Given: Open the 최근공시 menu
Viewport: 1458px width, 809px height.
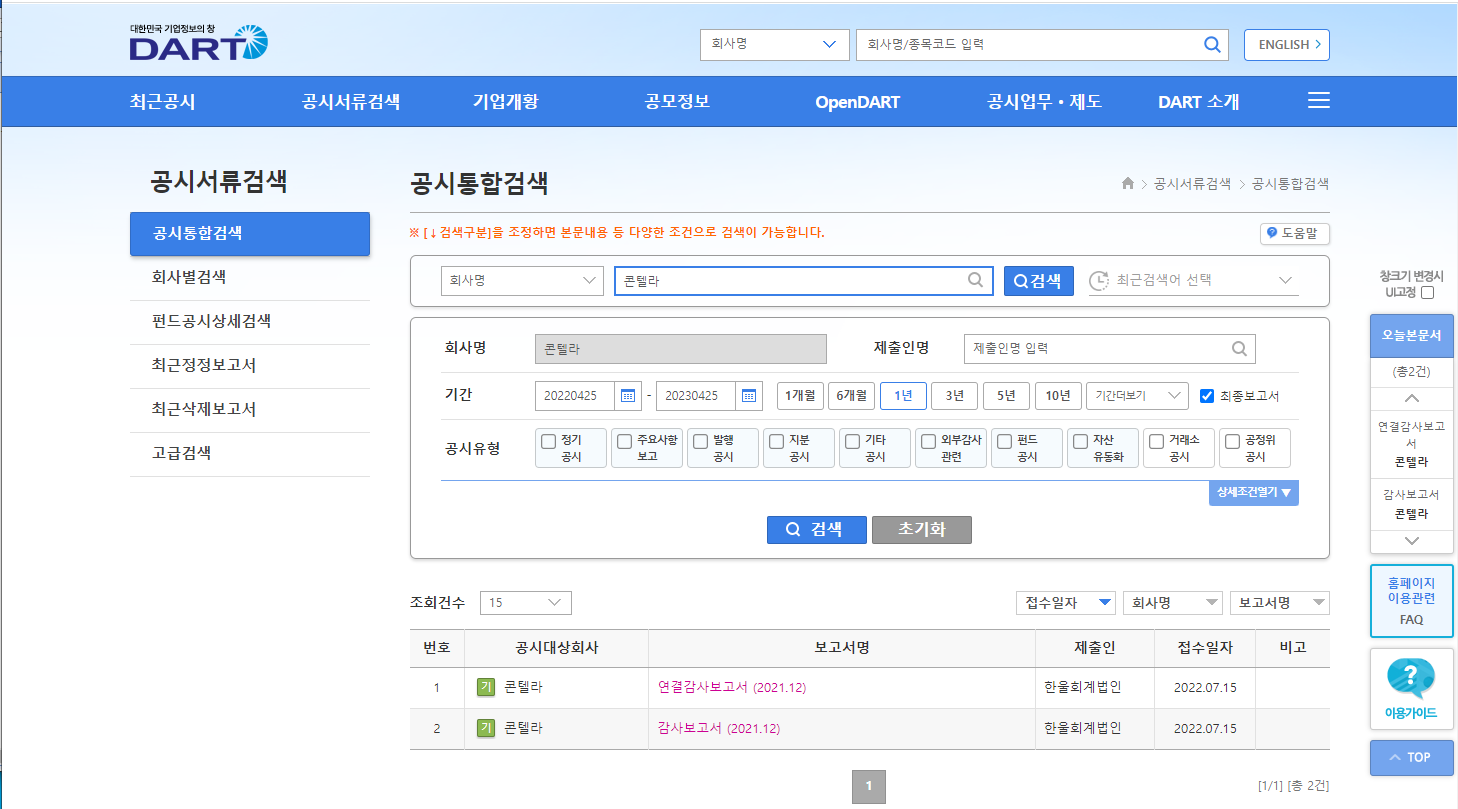Looking at the screenshot, I should (162, 101).
